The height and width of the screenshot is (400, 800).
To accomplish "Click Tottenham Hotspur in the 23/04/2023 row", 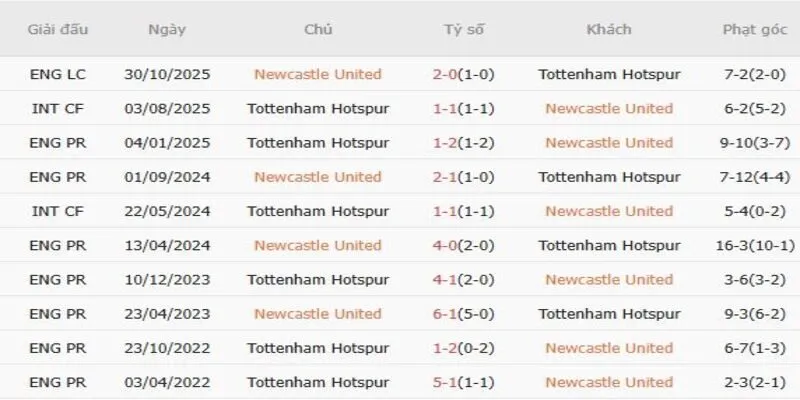I will coord(609,314).
